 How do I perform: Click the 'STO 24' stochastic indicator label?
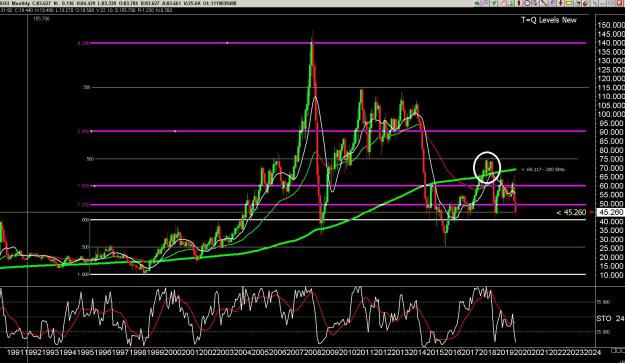click(610, 318)
